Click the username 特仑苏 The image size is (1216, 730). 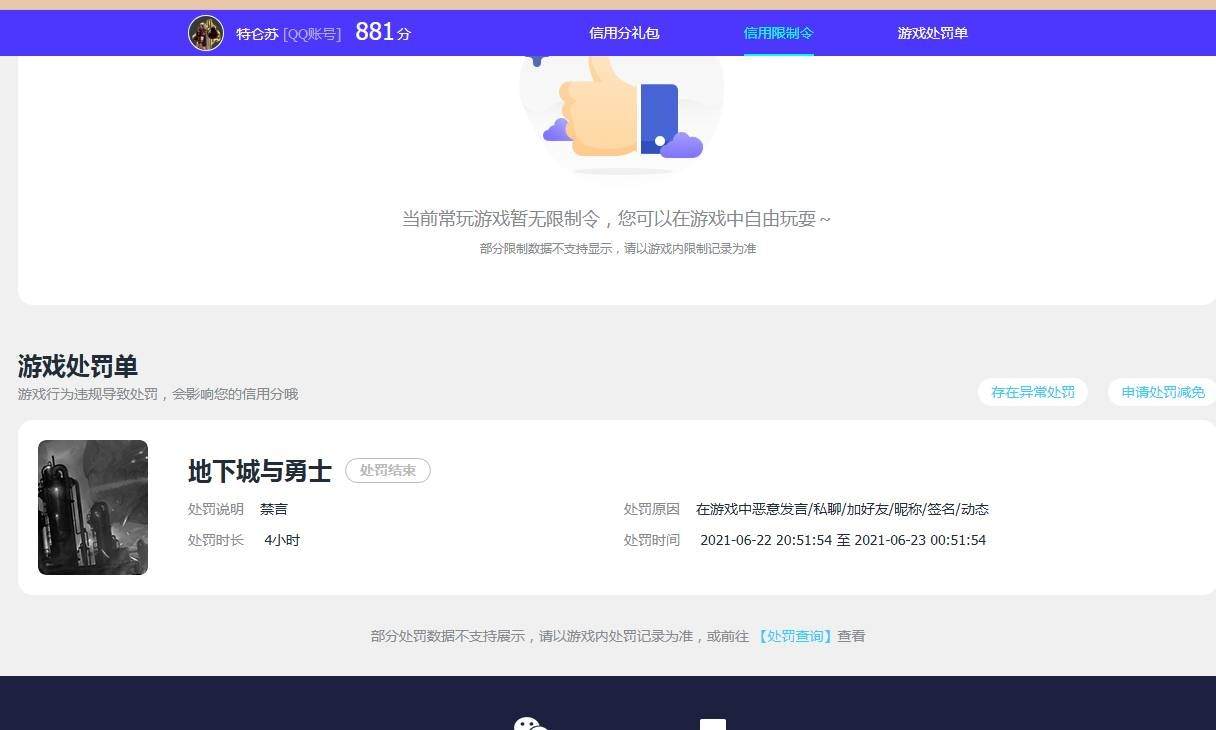click(x=257, y=34)
